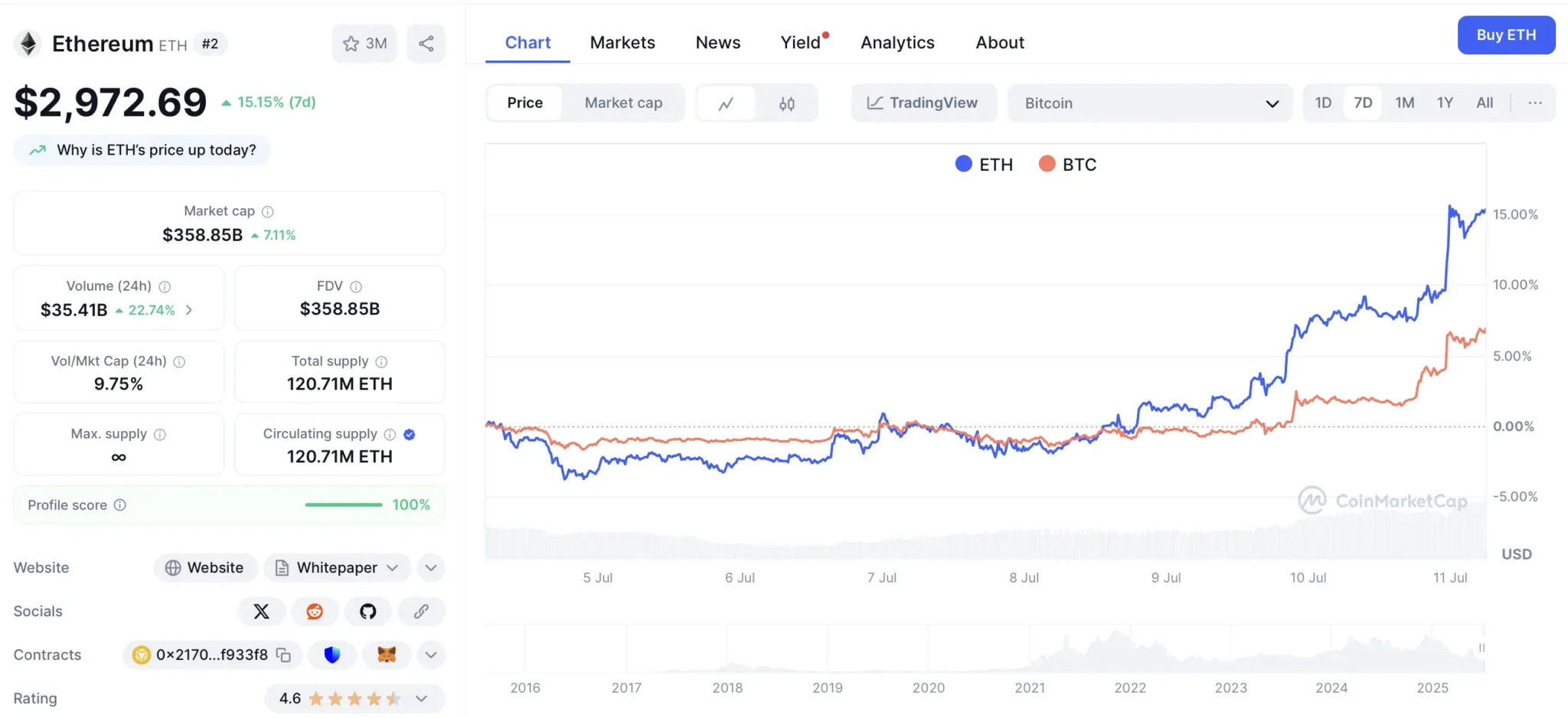This screenshot has height=718, width=1568.
Task: Click the pause handle on range navigator
Action: click(x=1482, y=648)
